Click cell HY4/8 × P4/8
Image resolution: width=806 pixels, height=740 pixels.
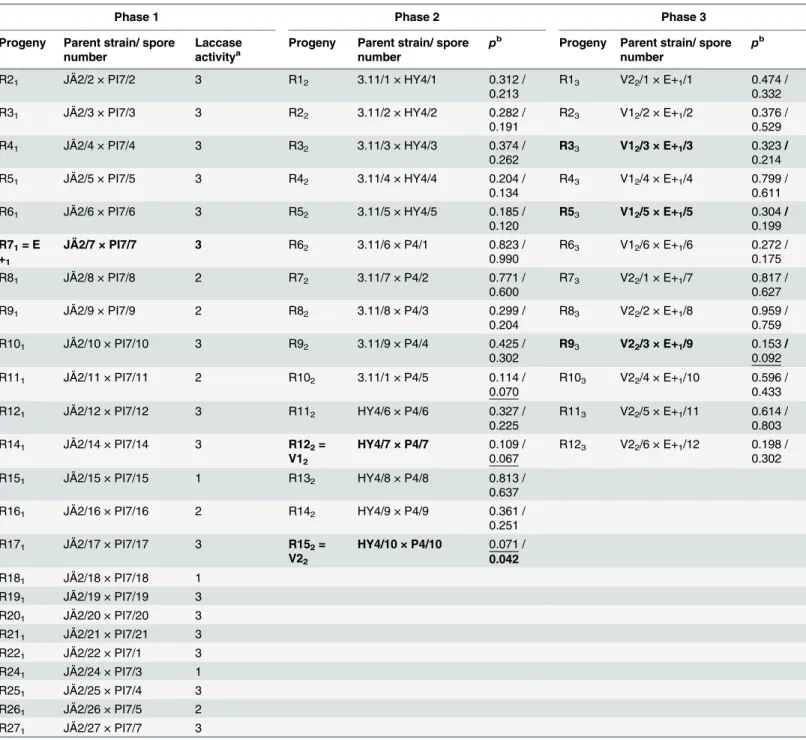click(x=393, y=478)
